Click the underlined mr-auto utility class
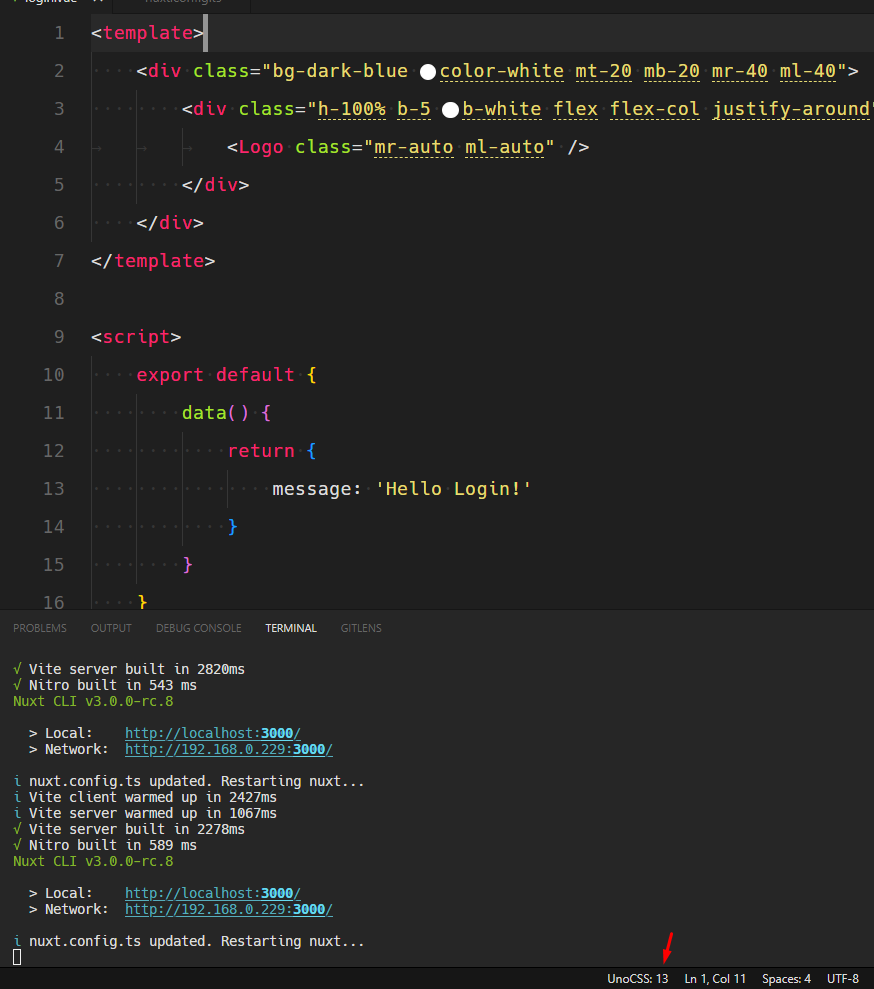 pyautogui.click(x=413, y=147)
